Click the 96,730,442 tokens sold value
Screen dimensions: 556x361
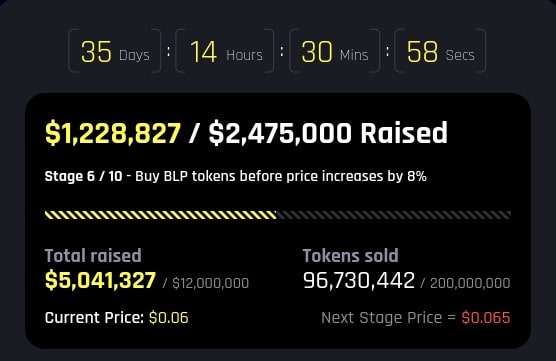(359, 281)
